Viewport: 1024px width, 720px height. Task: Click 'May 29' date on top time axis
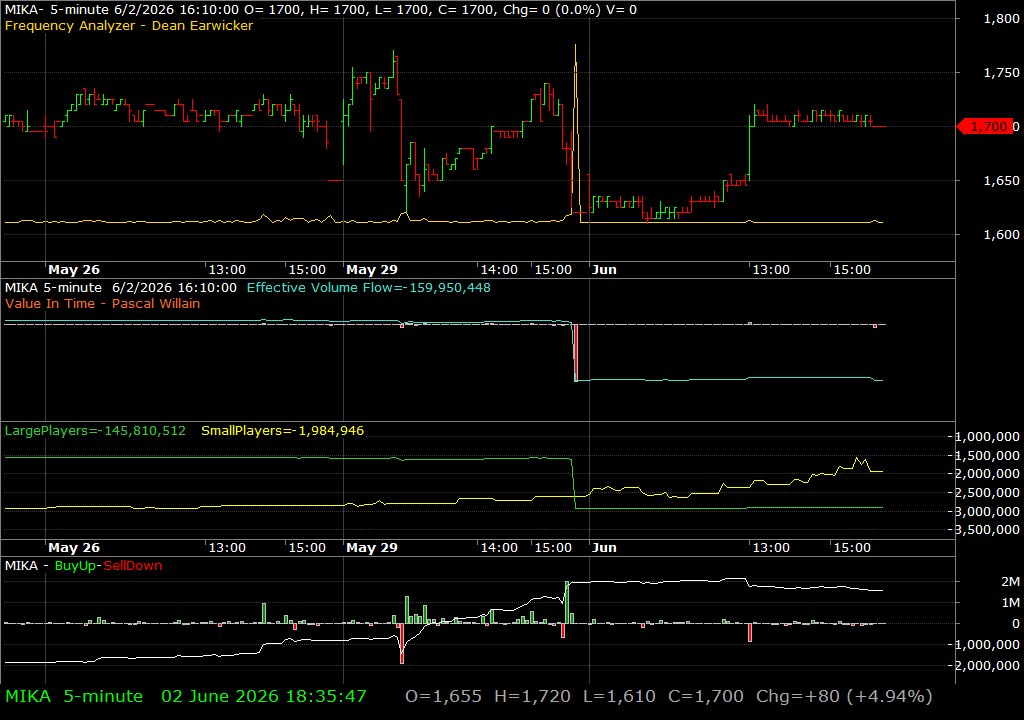pos(372,269)
